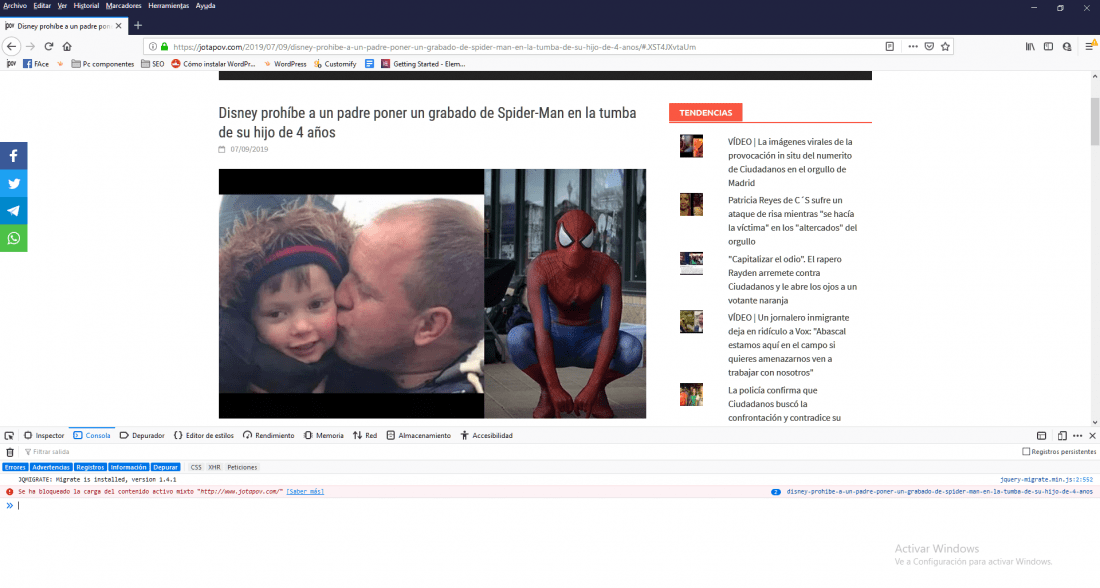Click the Saber más link in console
The image size is (1100, 588).
305,492
